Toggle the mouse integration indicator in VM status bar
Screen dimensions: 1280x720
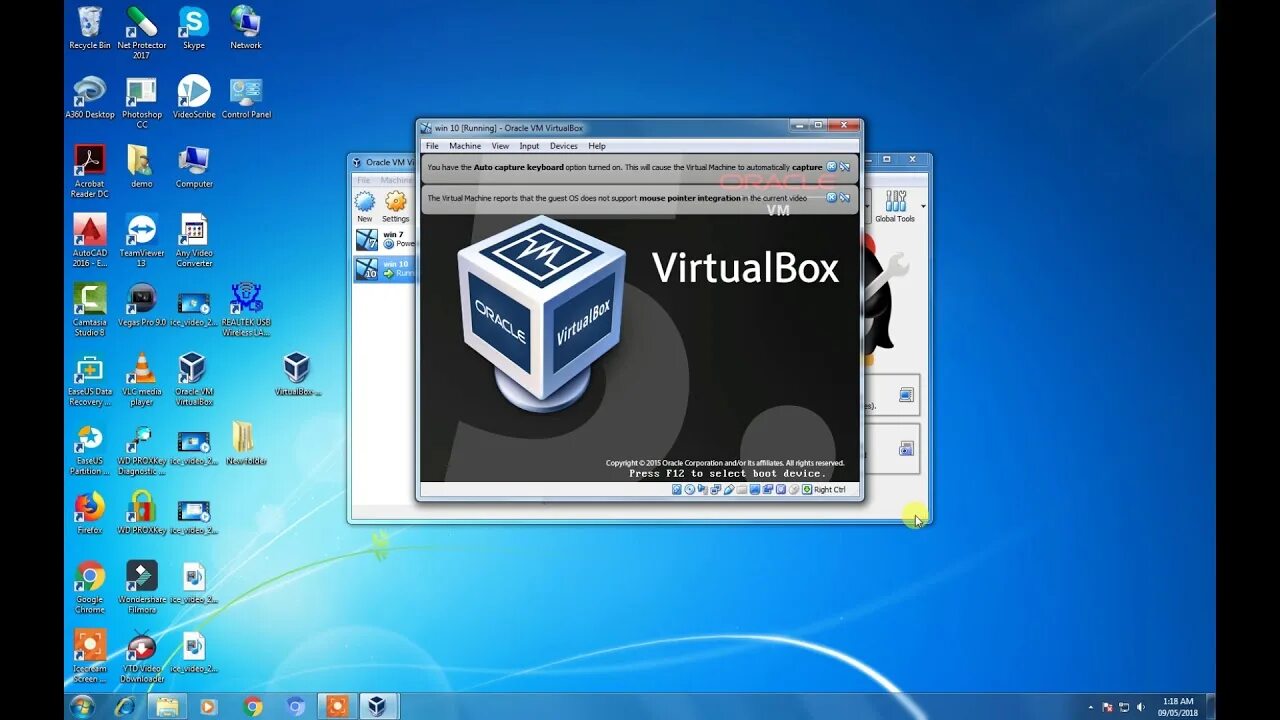pos(794,490)
